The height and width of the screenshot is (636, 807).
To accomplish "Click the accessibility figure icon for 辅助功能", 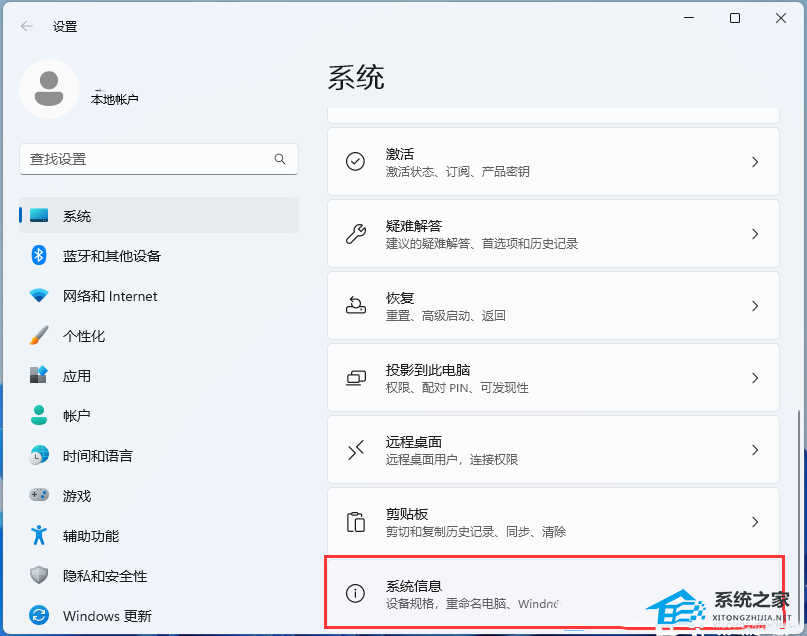I will tap(39, 535).
